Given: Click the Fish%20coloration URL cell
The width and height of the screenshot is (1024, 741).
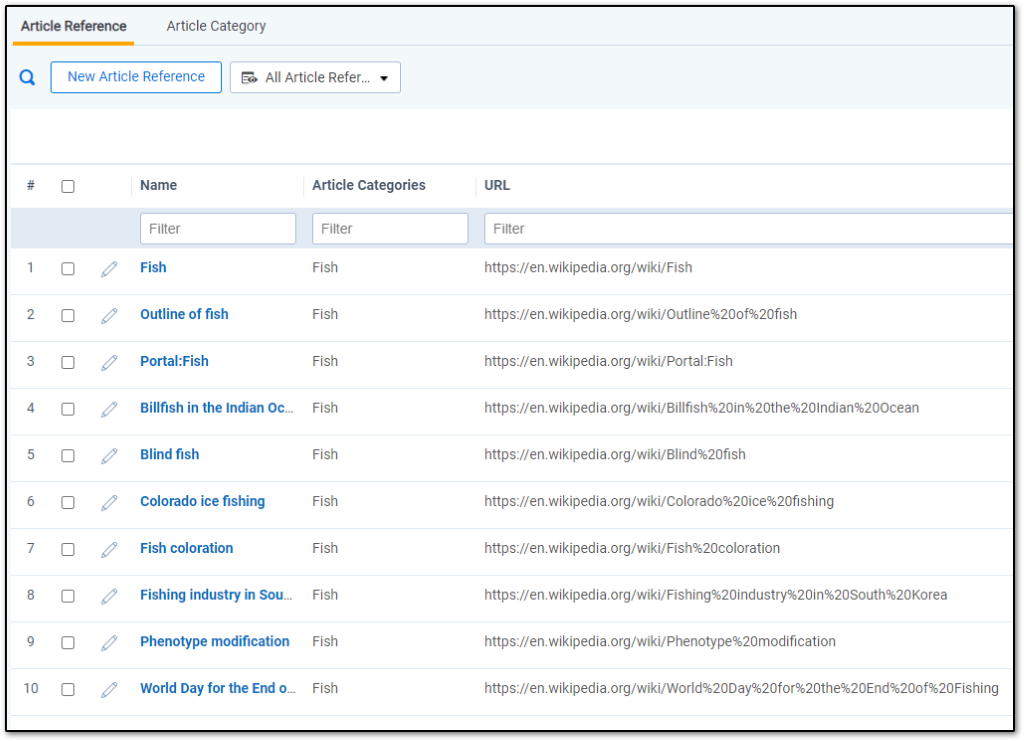Looking at the screenshot, I should (x=632, y=548).
